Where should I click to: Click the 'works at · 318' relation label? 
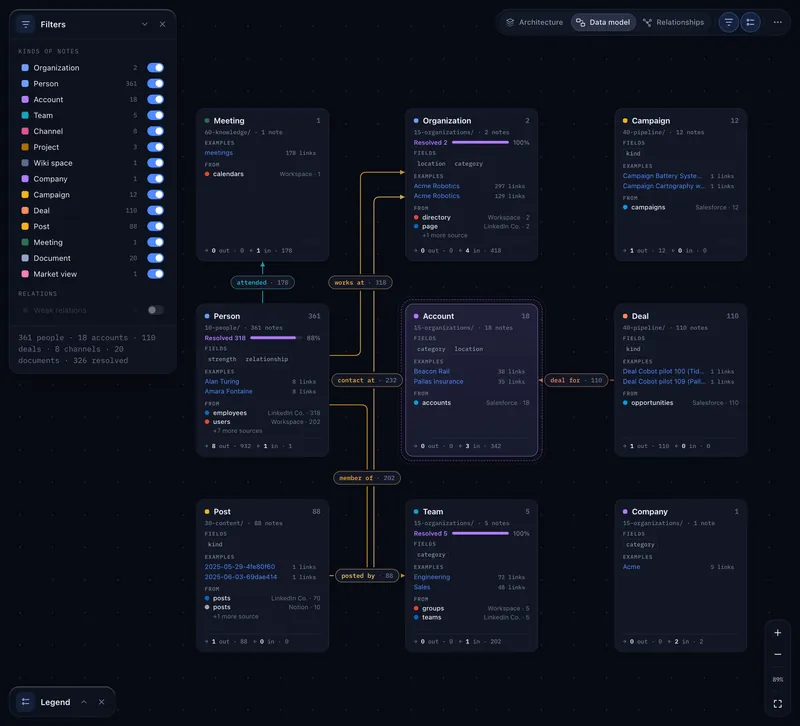360,282
